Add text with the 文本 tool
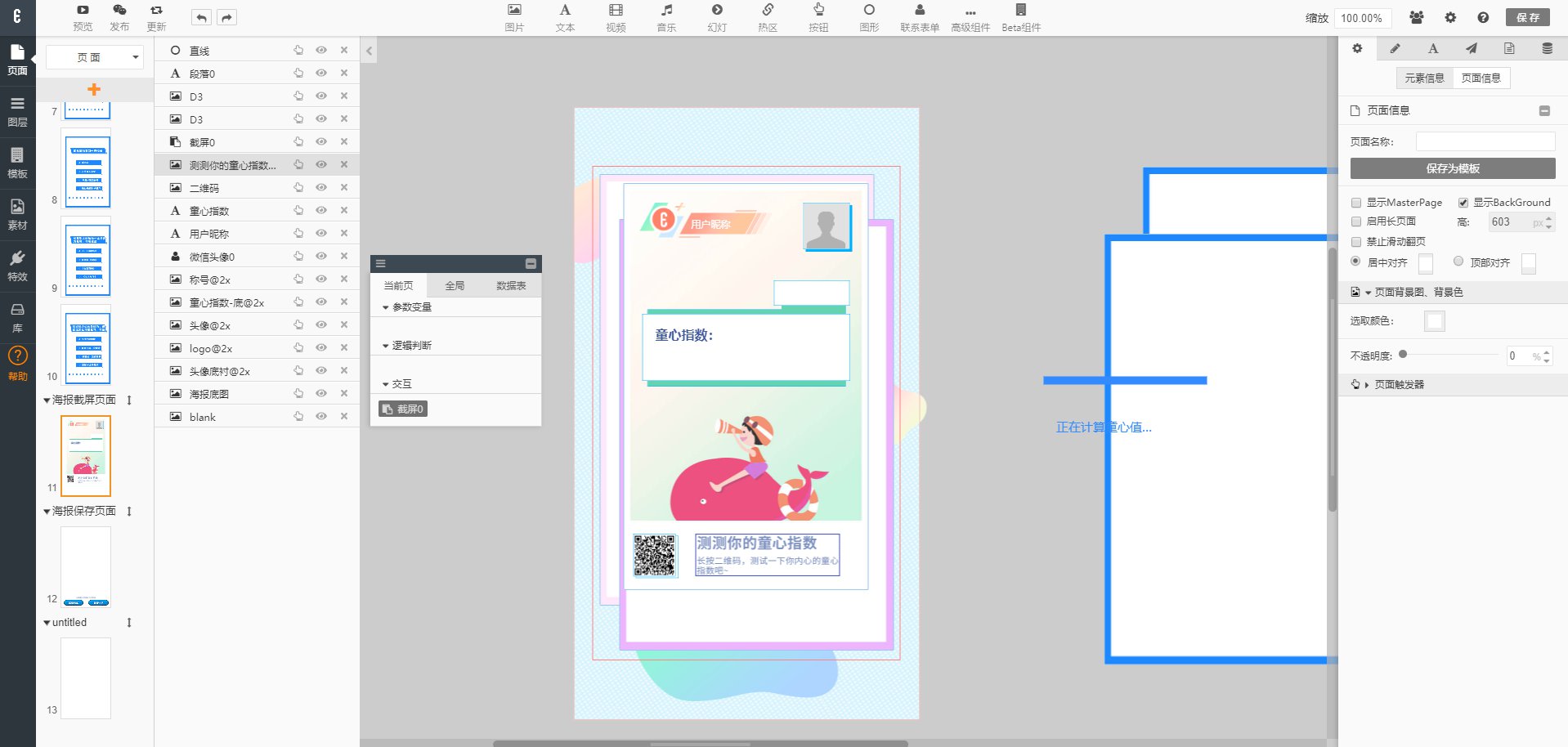Viewport: 1568px width, 747px height. click(565, 17)
